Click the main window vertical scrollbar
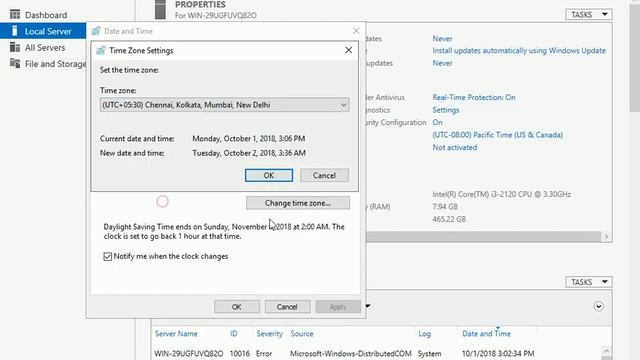 (635, 57)
